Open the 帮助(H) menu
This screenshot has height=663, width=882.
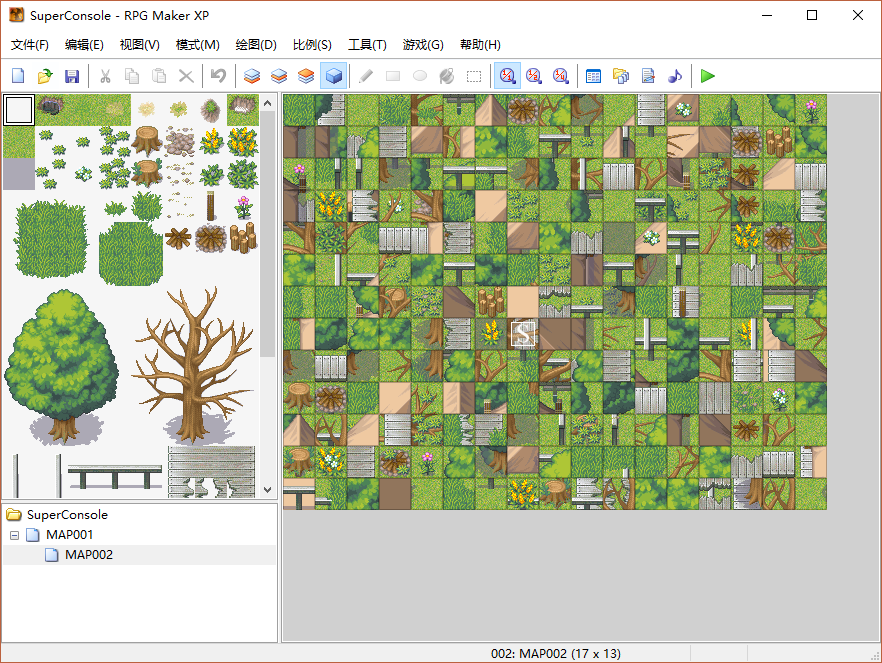(480, 45)
